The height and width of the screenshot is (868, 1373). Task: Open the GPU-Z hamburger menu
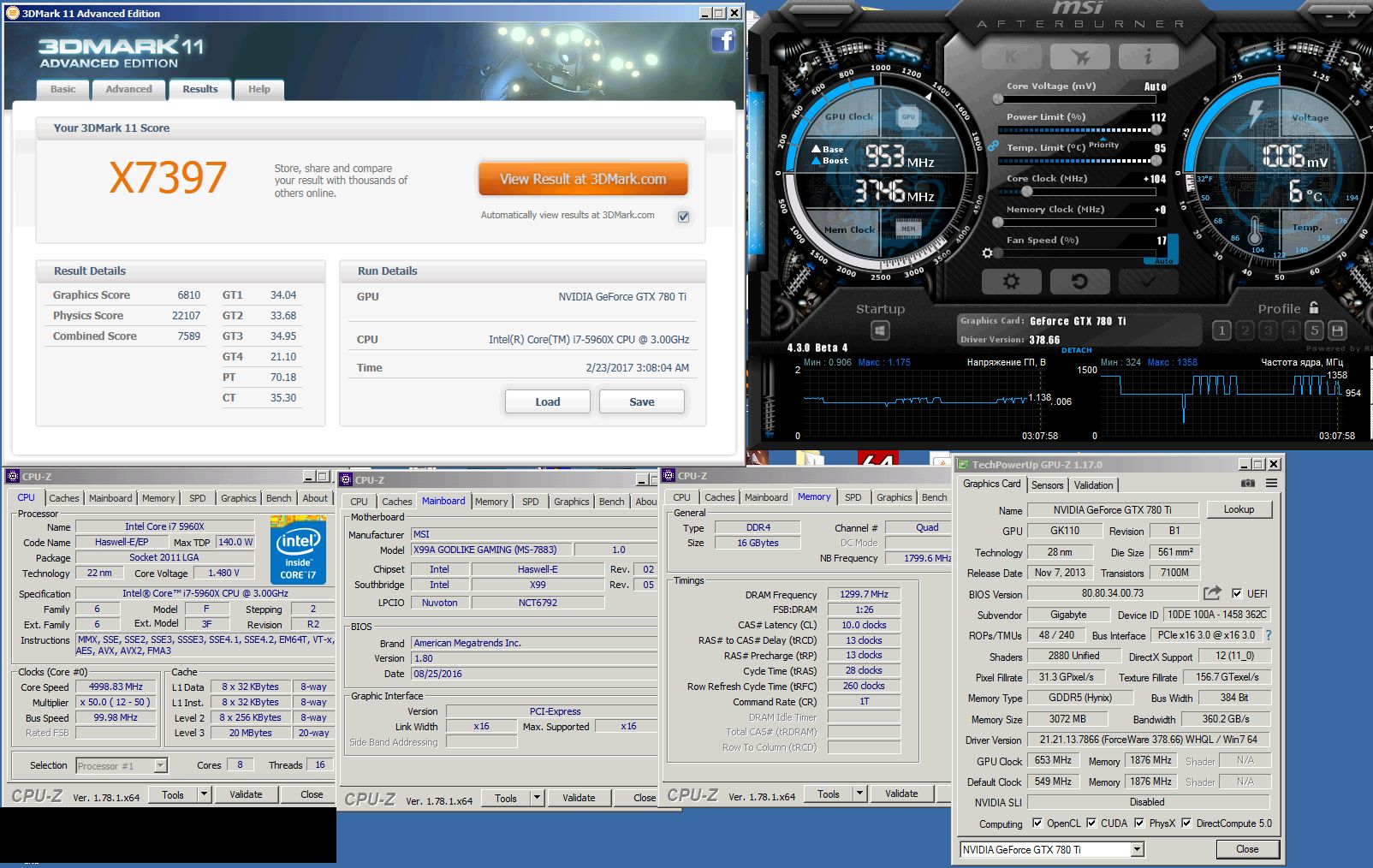(x=1272, y=484)
